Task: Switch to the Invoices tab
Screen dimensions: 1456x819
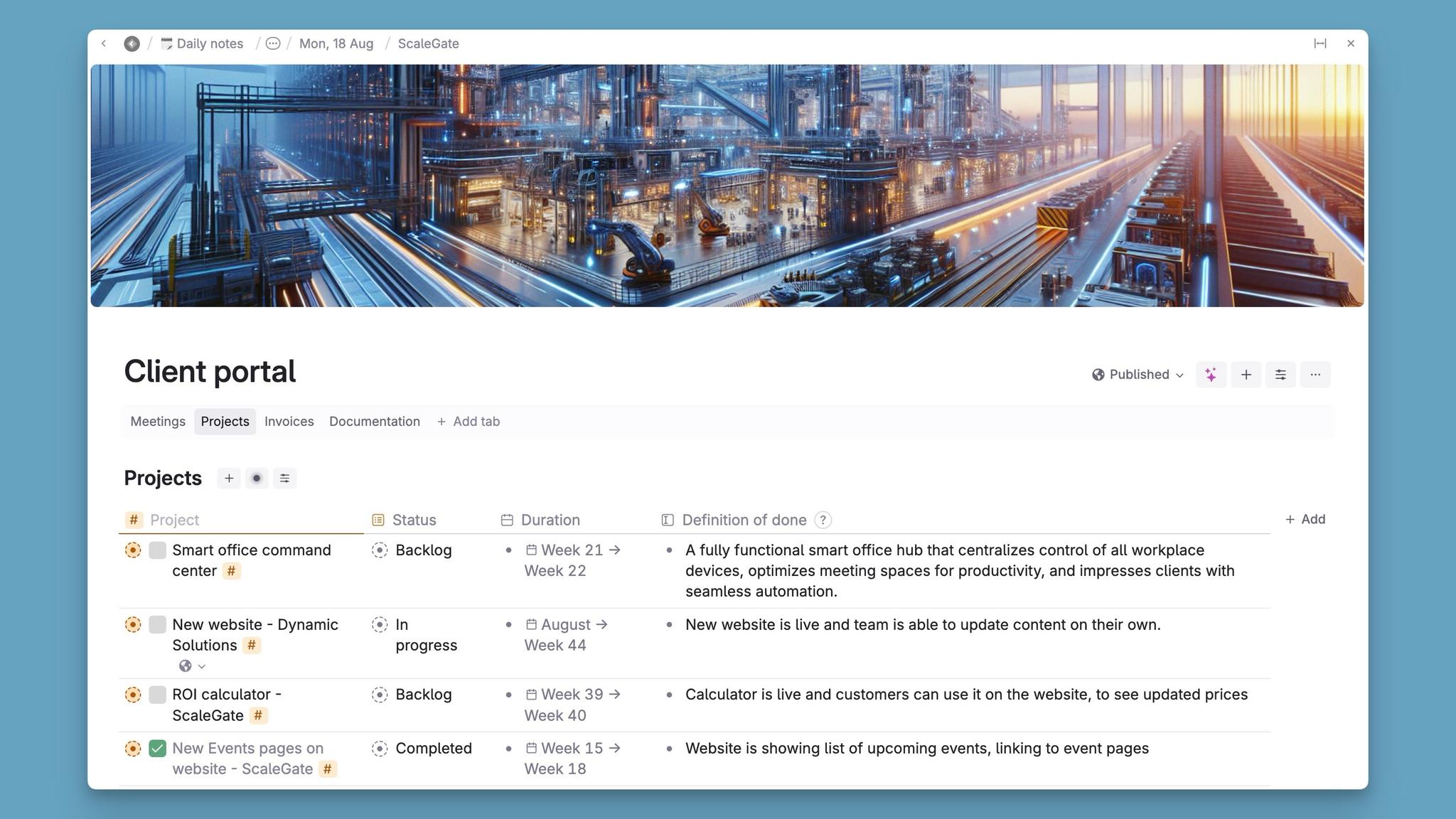Action: (289, 422)
